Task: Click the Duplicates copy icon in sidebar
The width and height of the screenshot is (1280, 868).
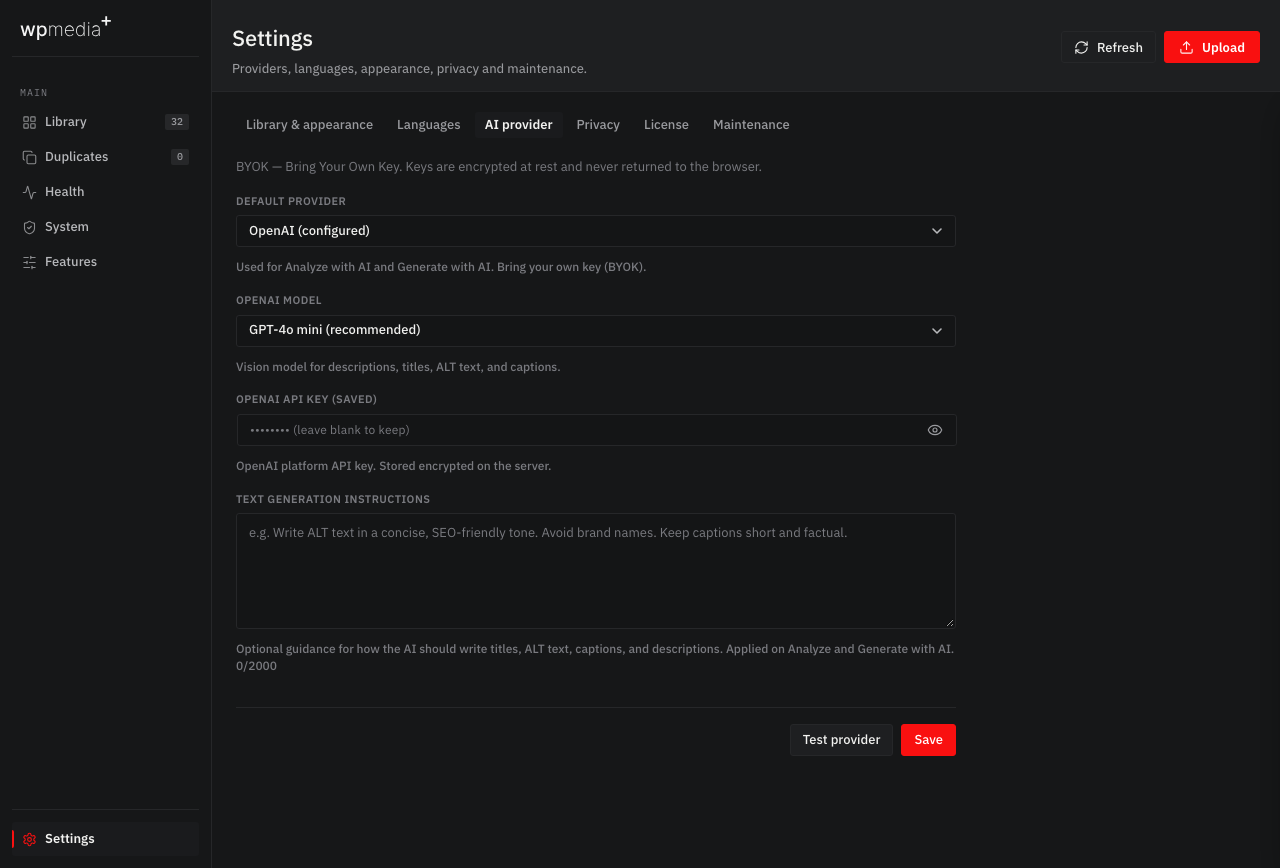Action: coord(29,157)
